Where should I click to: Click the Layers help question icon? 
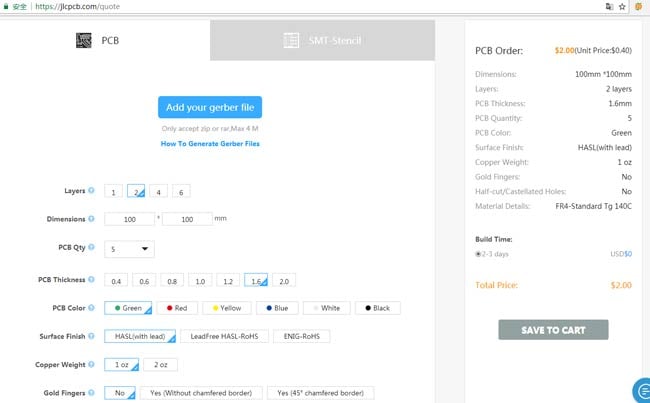pyautogui.click(x=92, y=191)
